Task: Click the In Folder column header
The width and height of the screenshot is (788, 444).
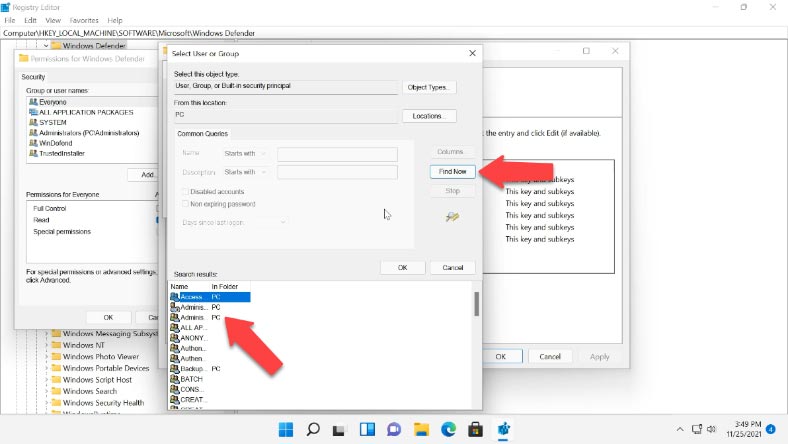Action: (x=225, y=286)
